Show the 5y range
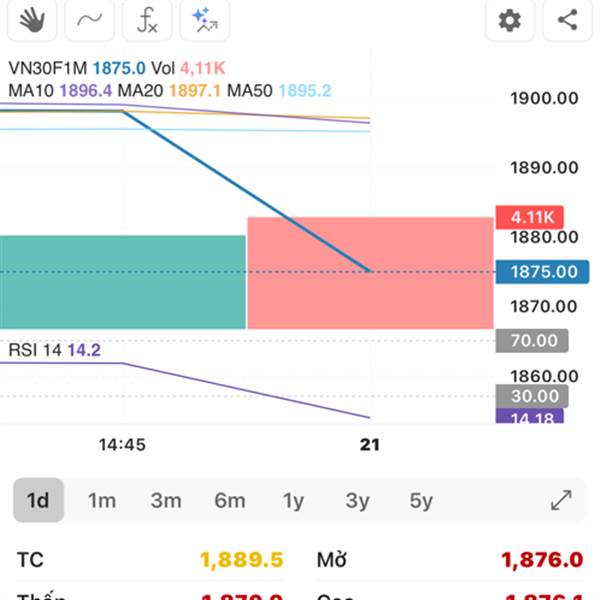This screenshot has width=600, height=600. coord(421,500)
